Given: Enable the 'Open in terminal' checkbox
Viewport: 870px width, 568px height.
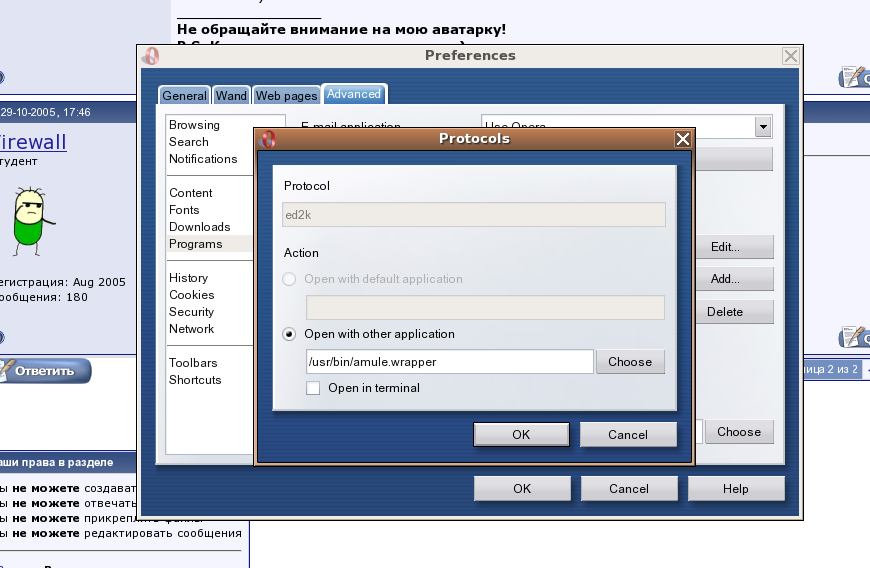Looking at the screenshot, I should [x=313, y=388].
